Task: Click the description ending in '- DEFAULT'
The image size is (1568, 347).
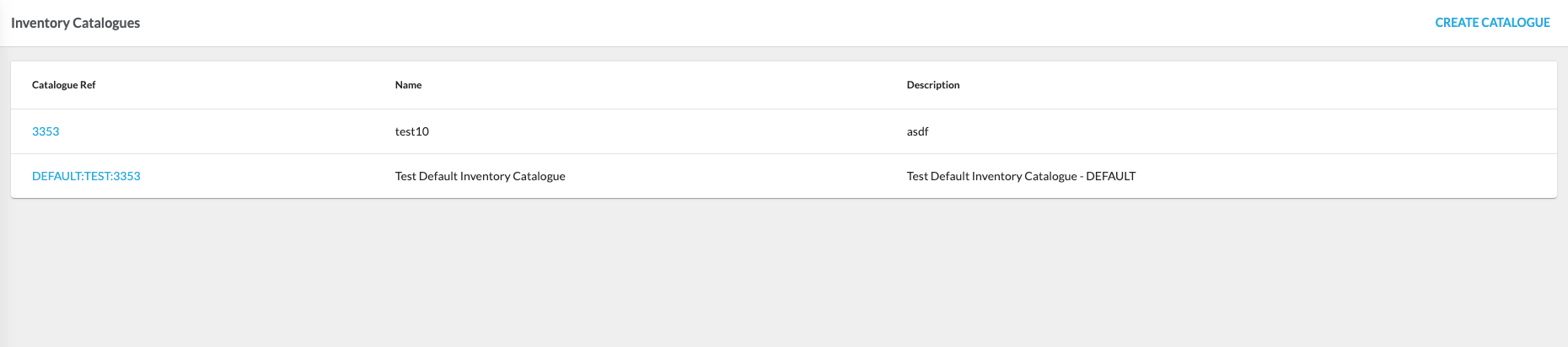Action: click(1021, 176)
